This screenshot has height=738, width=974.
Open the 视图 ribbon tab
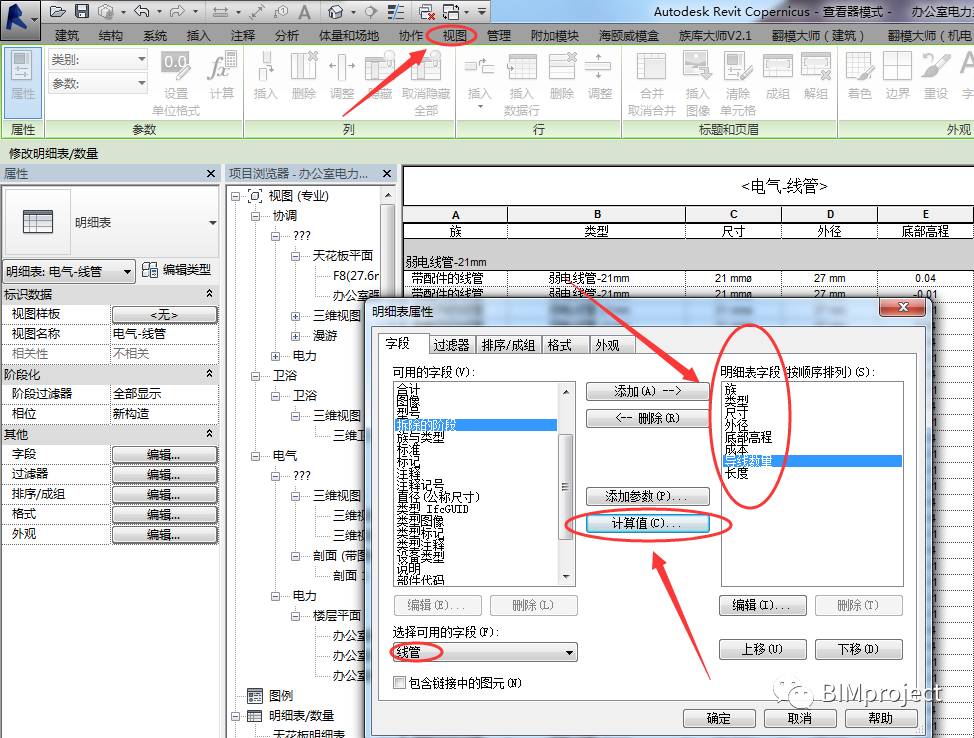point(454,35)
